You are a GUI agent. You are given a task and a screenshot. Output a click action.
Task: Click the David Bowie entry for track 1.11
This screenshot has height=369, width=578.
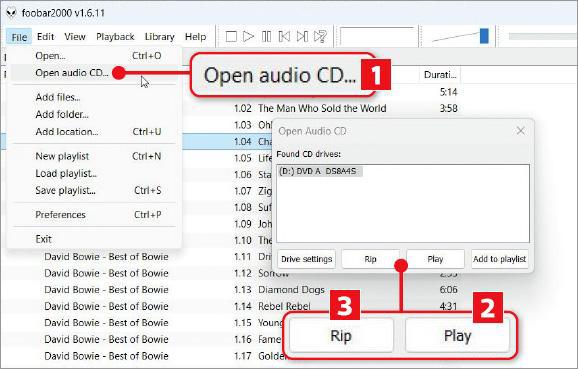(x=106, y=257)
